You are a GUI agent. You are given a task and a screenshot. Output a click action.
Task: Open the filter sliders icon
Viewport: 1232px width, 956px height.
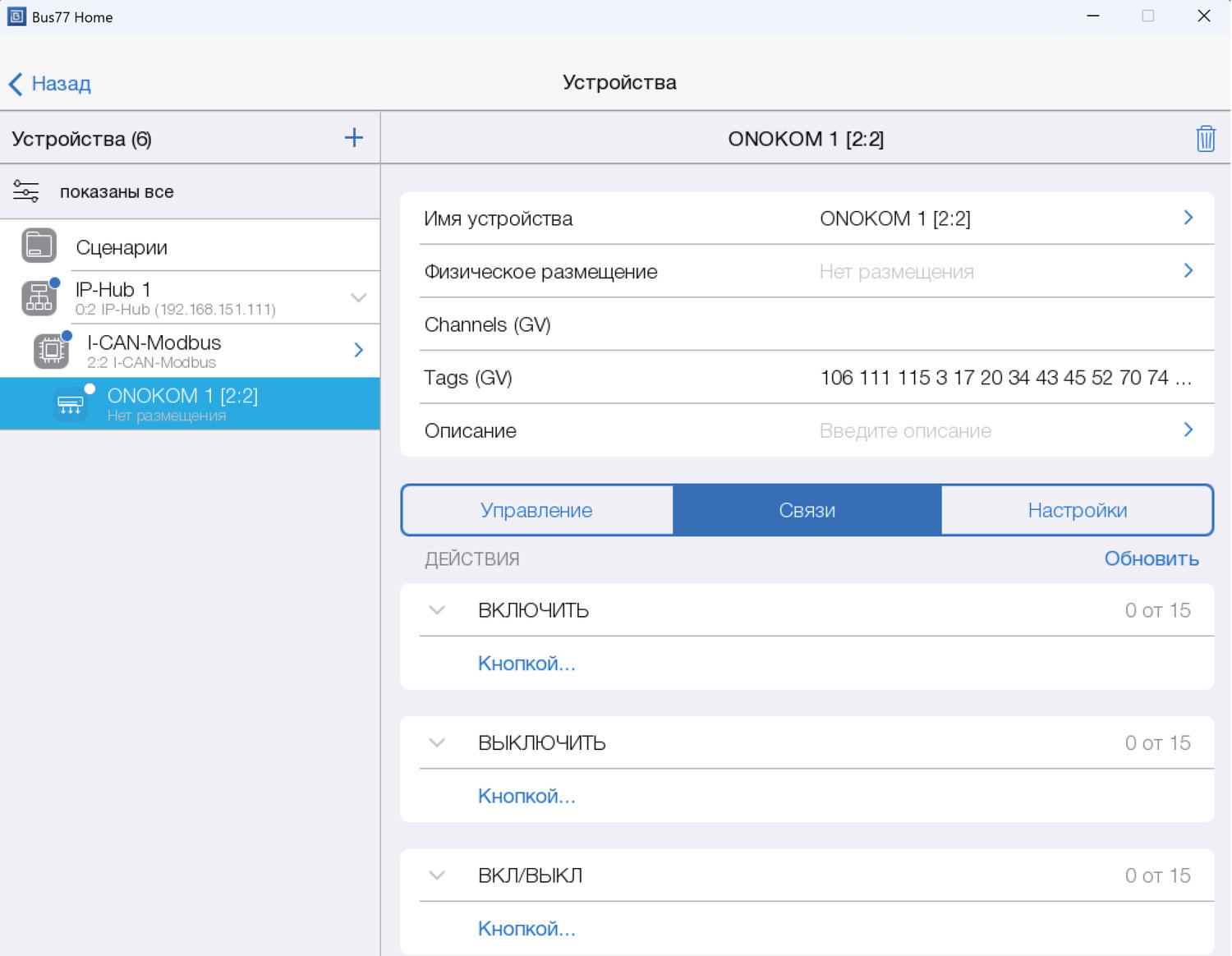click(26, 191)
